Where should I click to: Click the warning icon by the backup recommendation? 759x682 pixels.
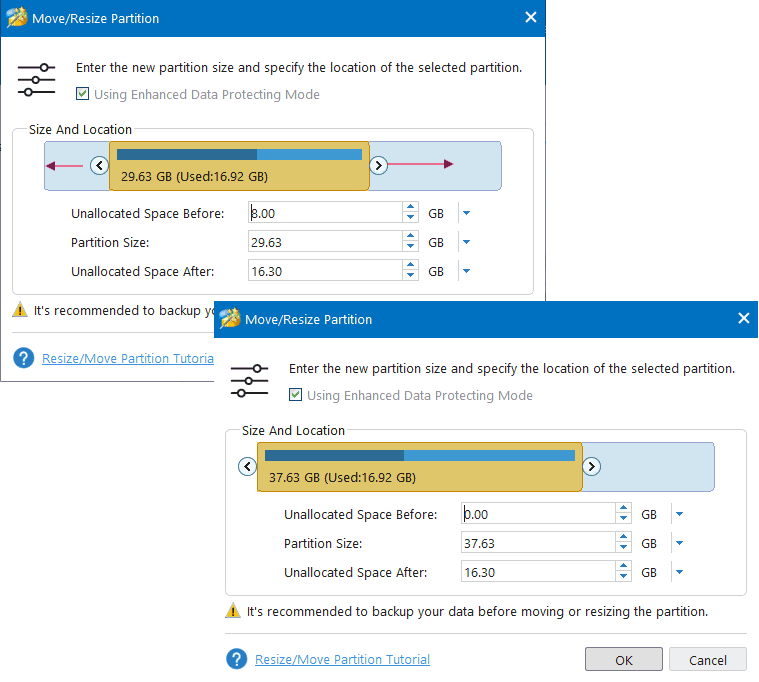[233, 611]
